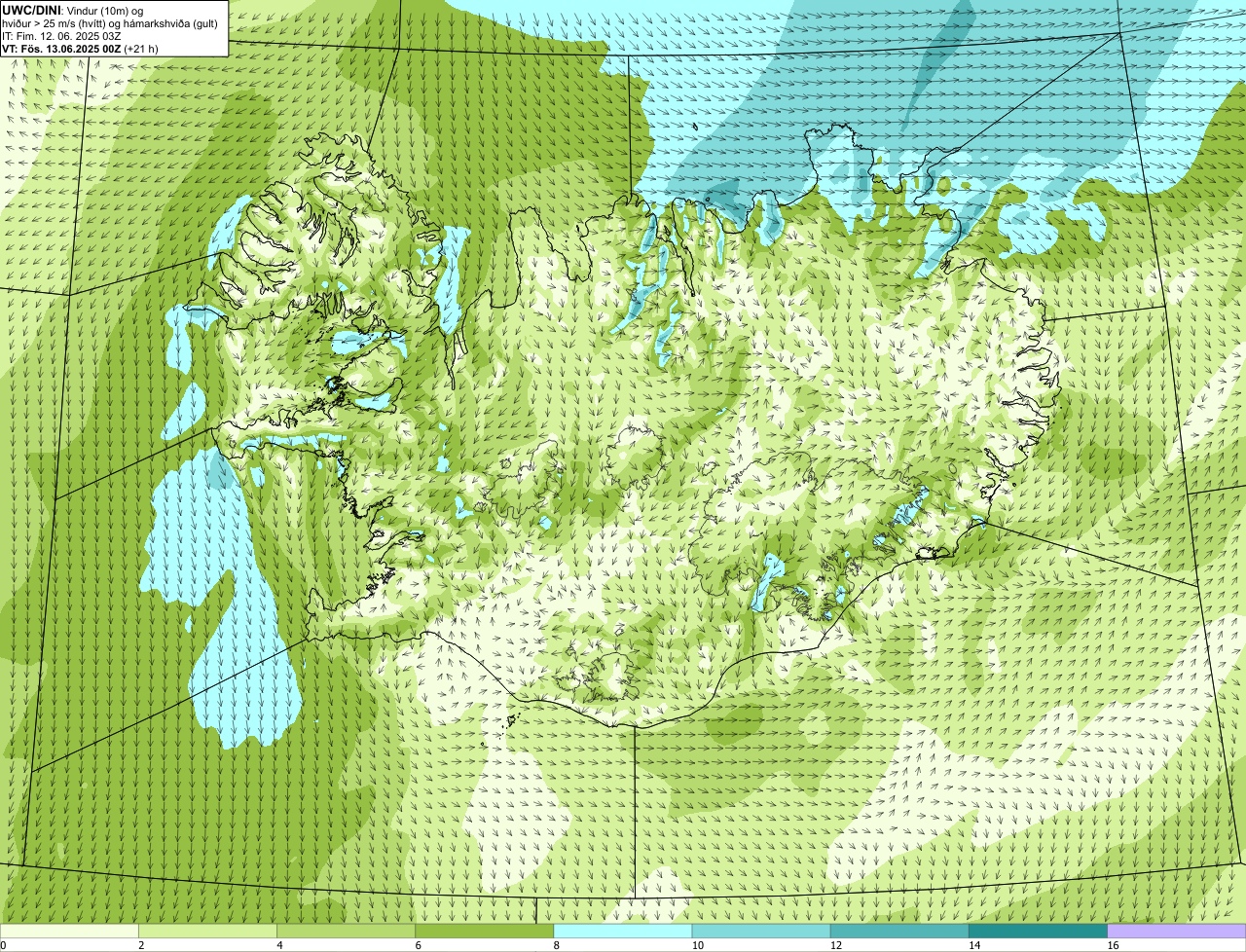Click the '10' label on the wind scale
The width and height of the screenshot is (1246, 952).
[x=697, y=945]
